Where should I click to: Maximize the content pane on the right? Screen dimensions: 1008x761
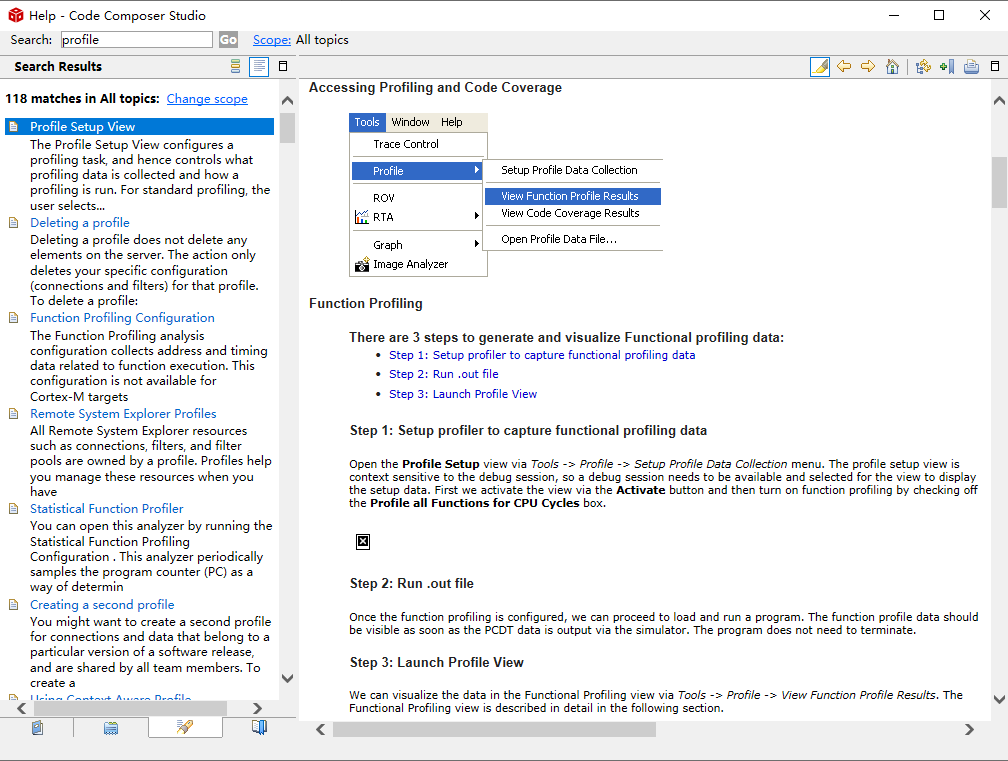coord(994,66)
